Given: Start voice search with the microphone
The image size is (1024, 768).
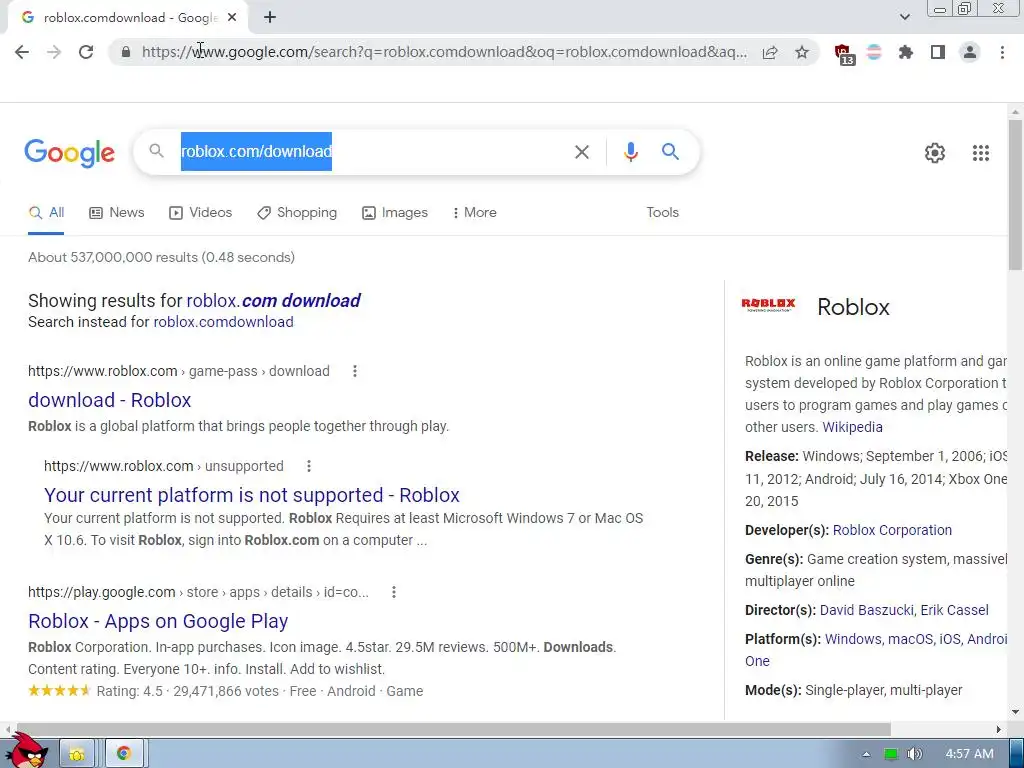Looking at the screenshot, I should (x=630, y=152).
